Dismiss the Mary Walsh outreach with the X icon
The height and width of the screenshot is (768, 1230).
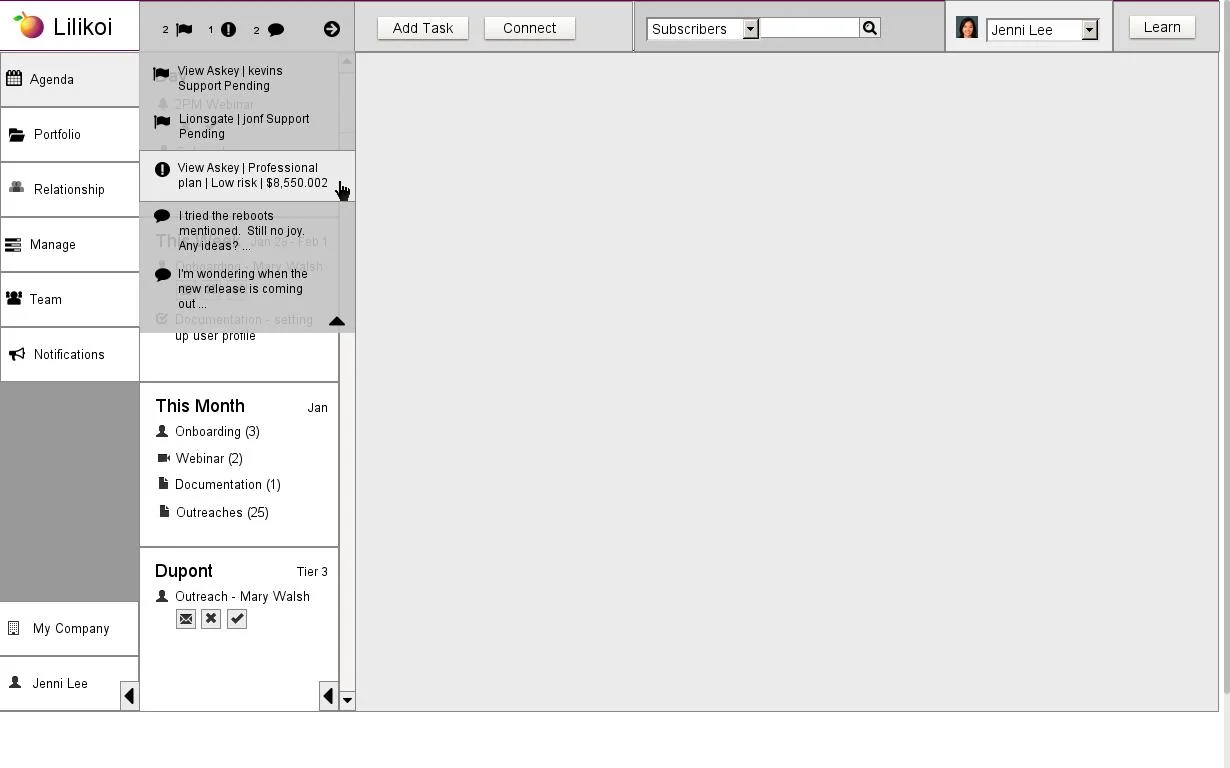[x=211, y=618]
